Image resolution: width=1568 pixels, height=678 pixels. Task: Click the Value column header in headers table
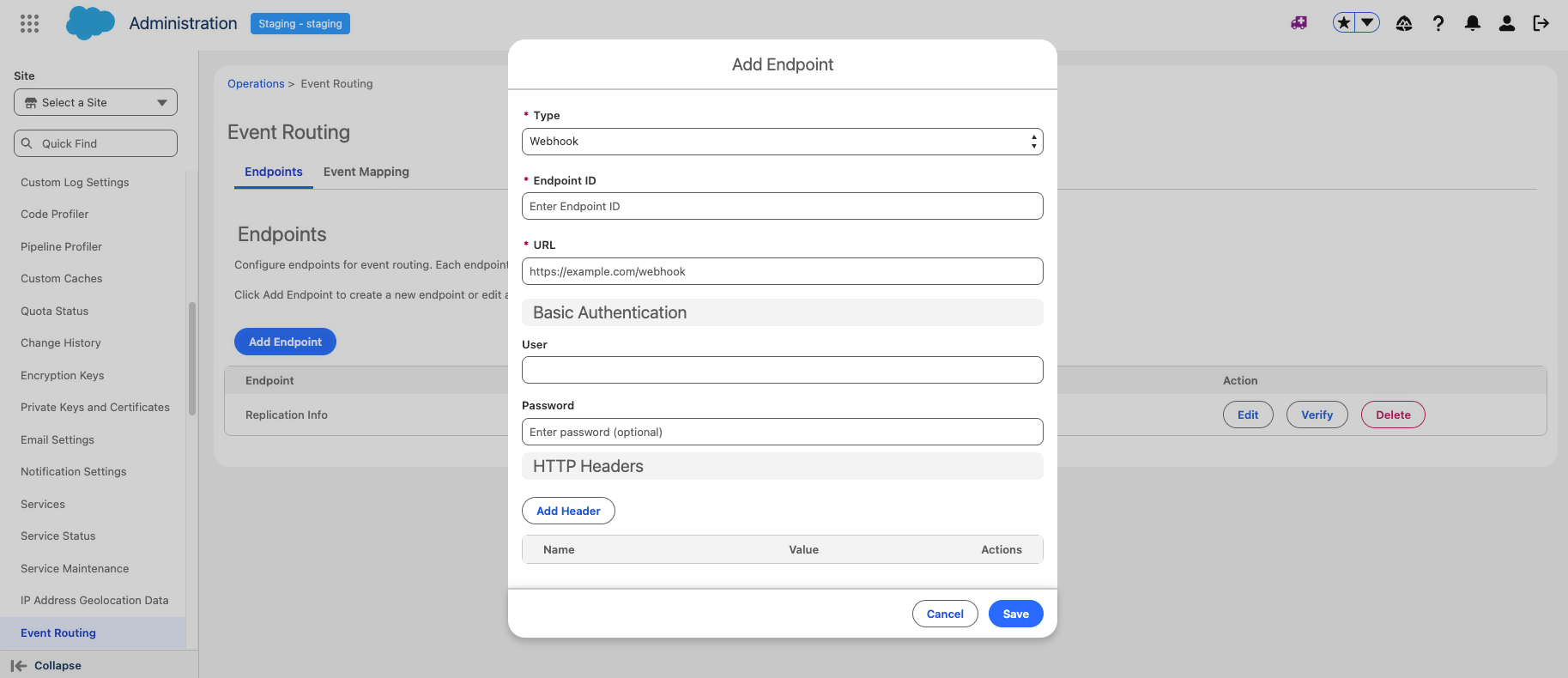point(803,549)
